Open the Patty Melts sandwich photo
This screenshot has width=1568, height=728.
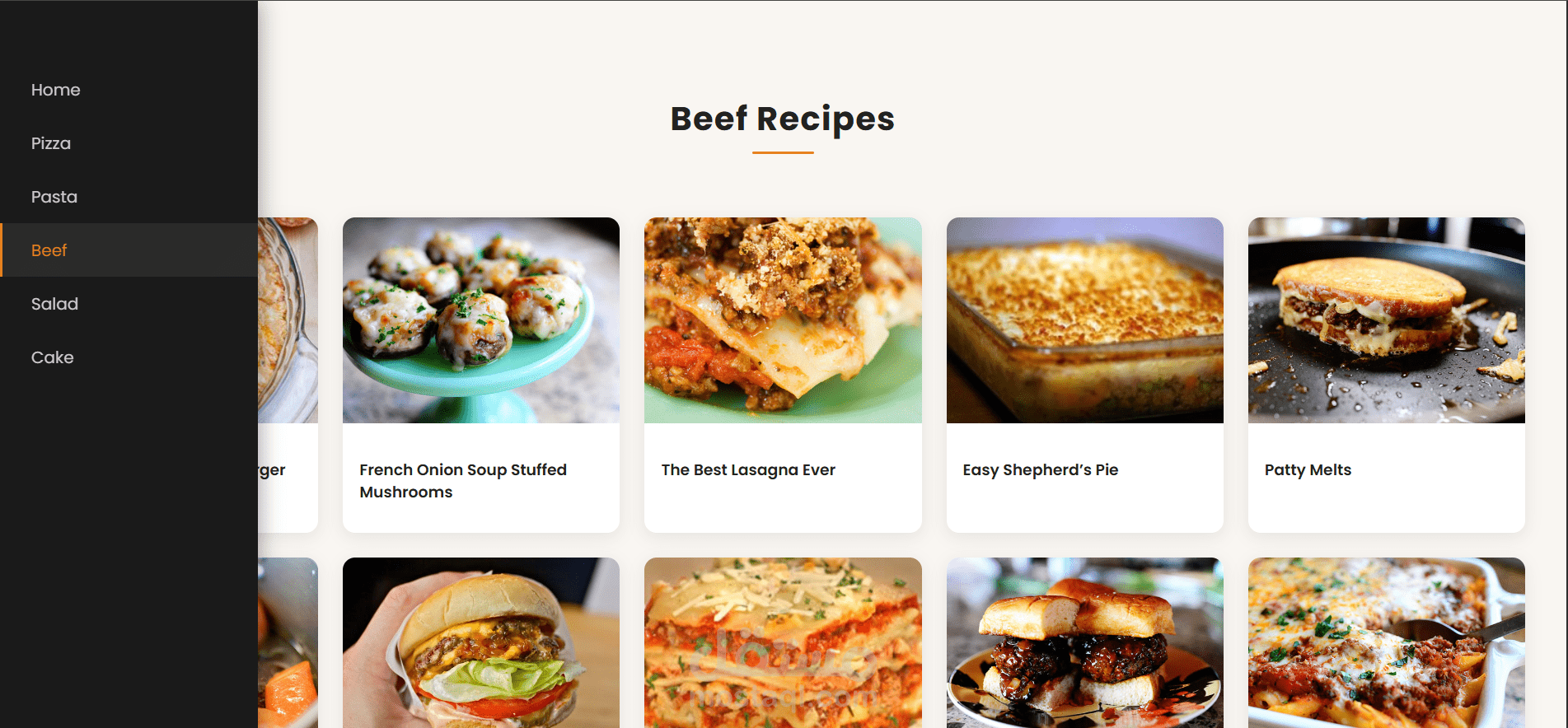point(1387,320)
